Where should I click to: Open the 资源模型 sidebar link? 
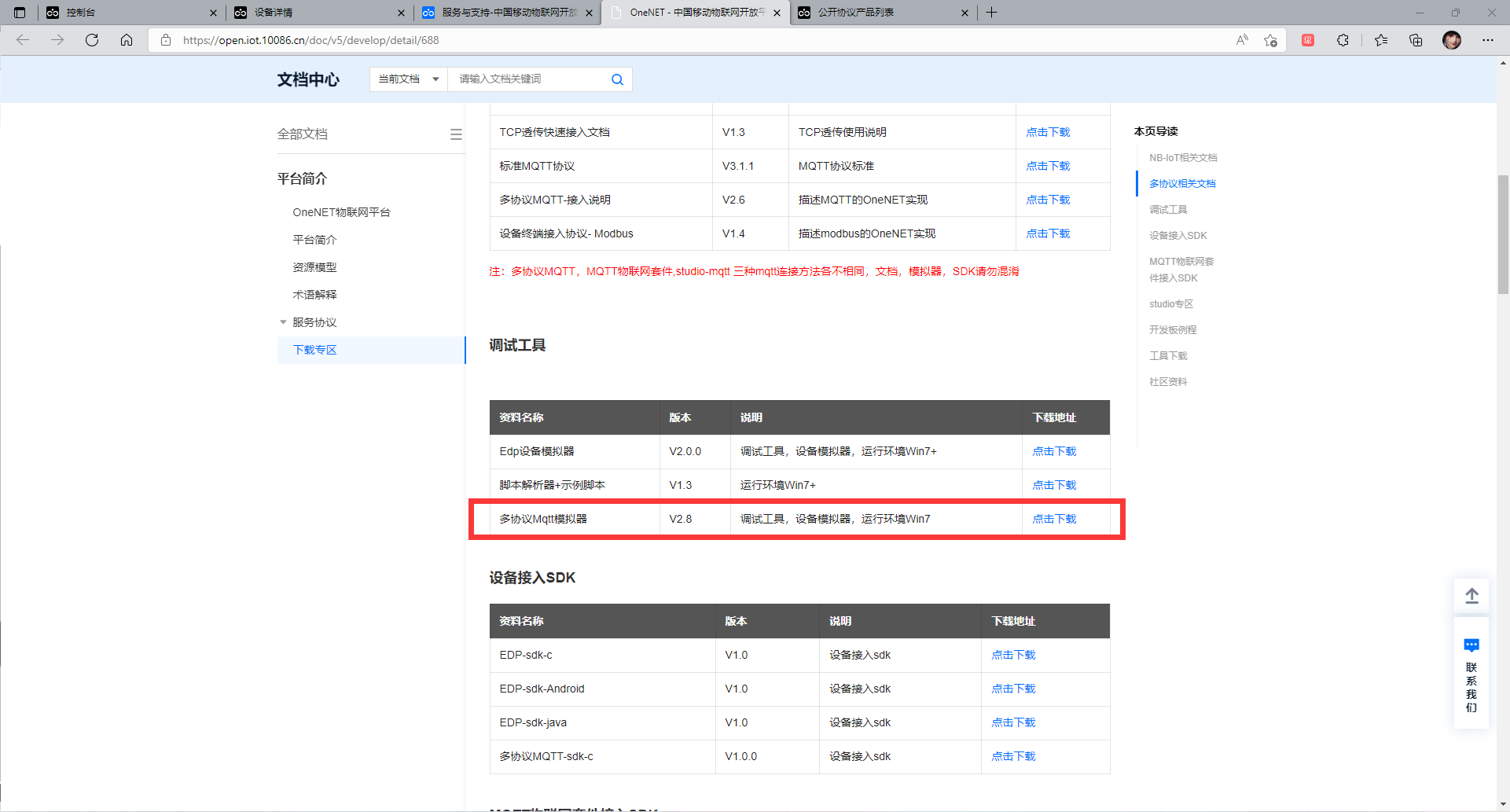(x=314, y=266)
